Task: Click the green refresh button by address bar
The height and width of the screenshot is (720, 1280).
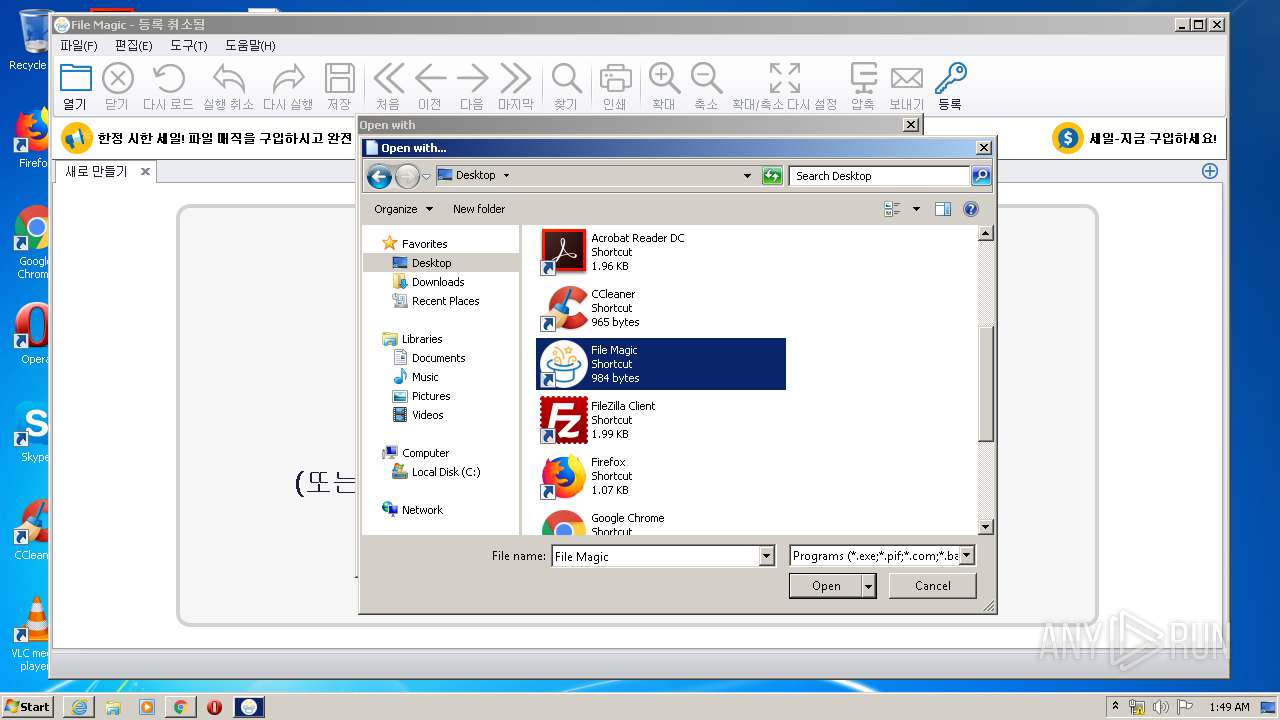Action: tap(771, 176)
